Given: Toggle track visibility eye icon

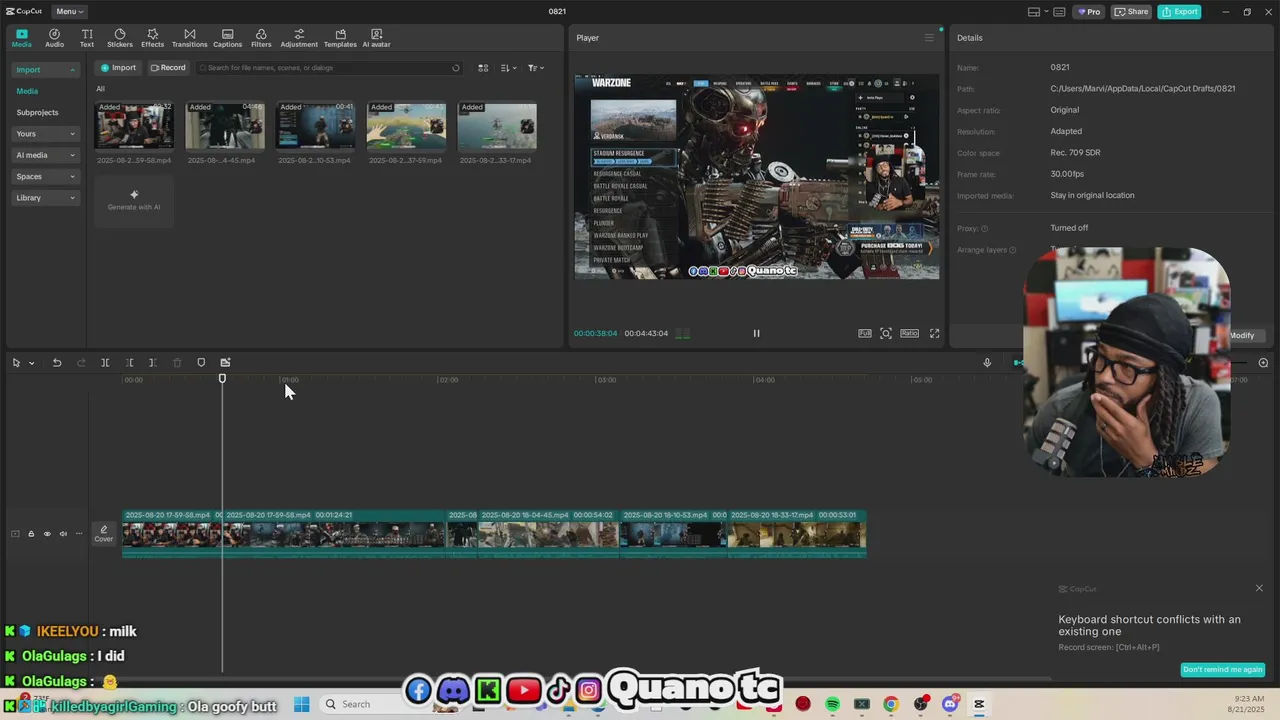Looking at the screenshot, I should tap(47, 534).
